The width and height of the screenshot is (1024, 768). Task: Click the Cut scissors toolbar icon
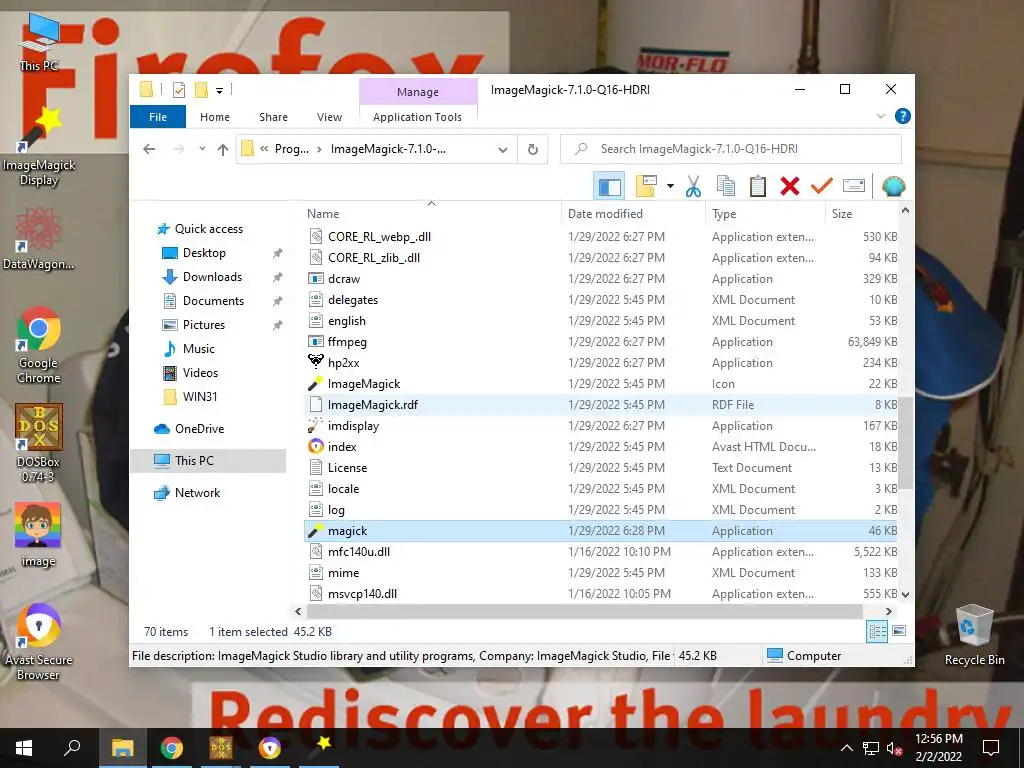[693, 187]
